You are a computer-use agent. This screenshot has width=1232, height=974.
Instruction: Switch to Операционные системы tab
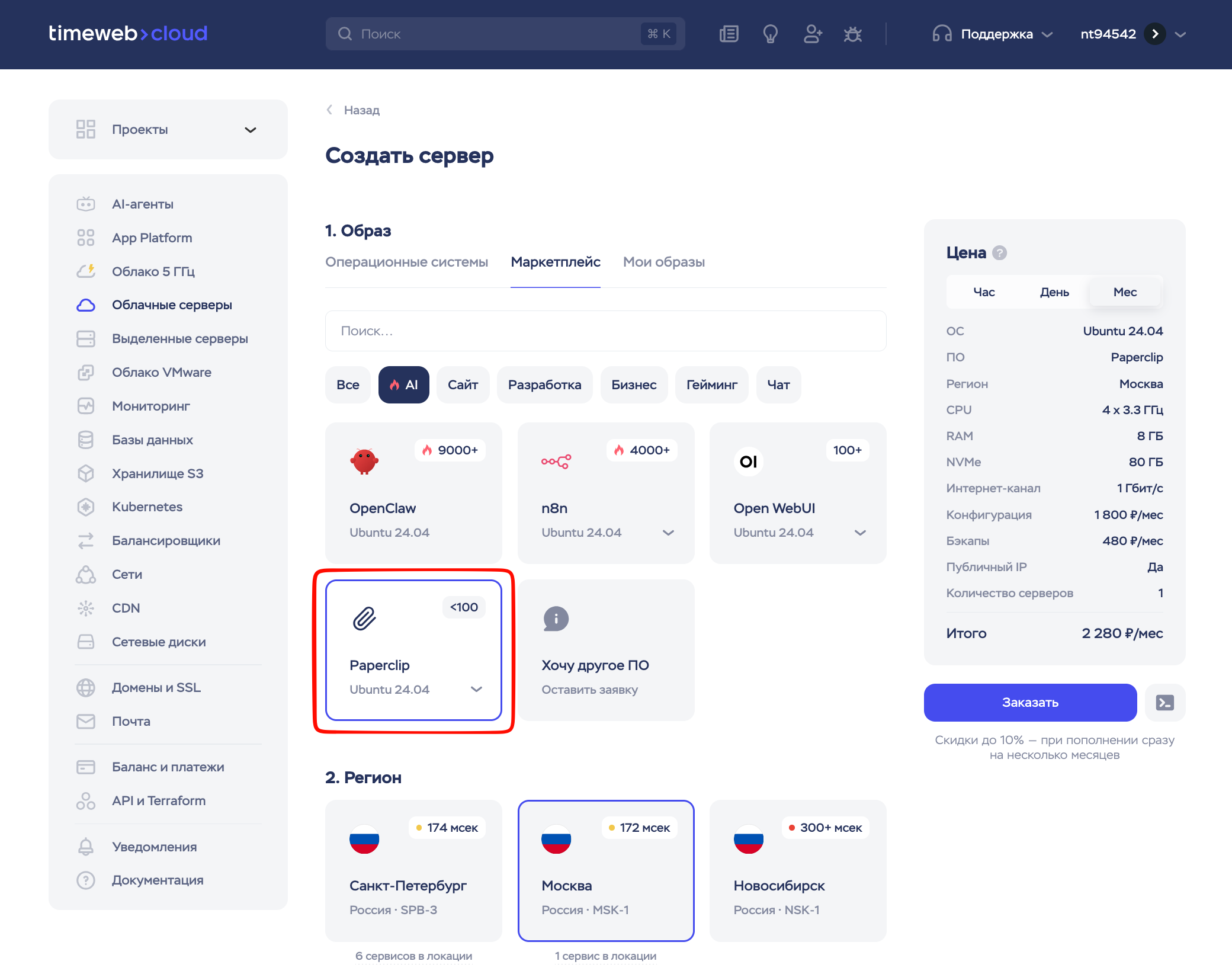click(x=406, y=262)
